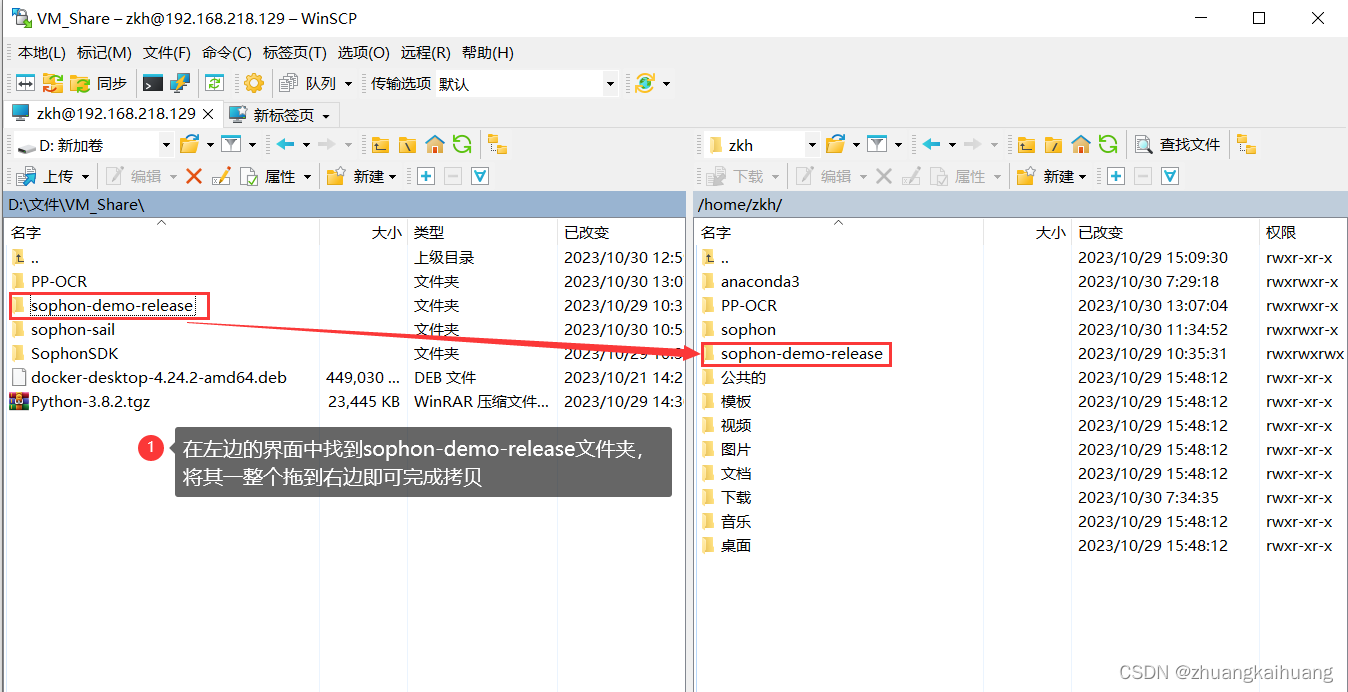
Task: Open session in PuTTY icon
Action: pyautogui.click(x=180, y=83)
